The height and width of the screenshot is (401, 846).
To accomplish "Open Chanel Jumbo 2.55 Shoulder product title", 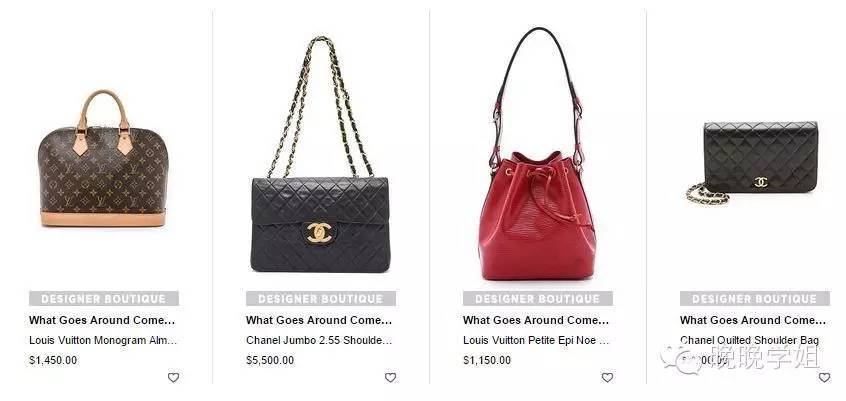I will (x=319, y=341).
